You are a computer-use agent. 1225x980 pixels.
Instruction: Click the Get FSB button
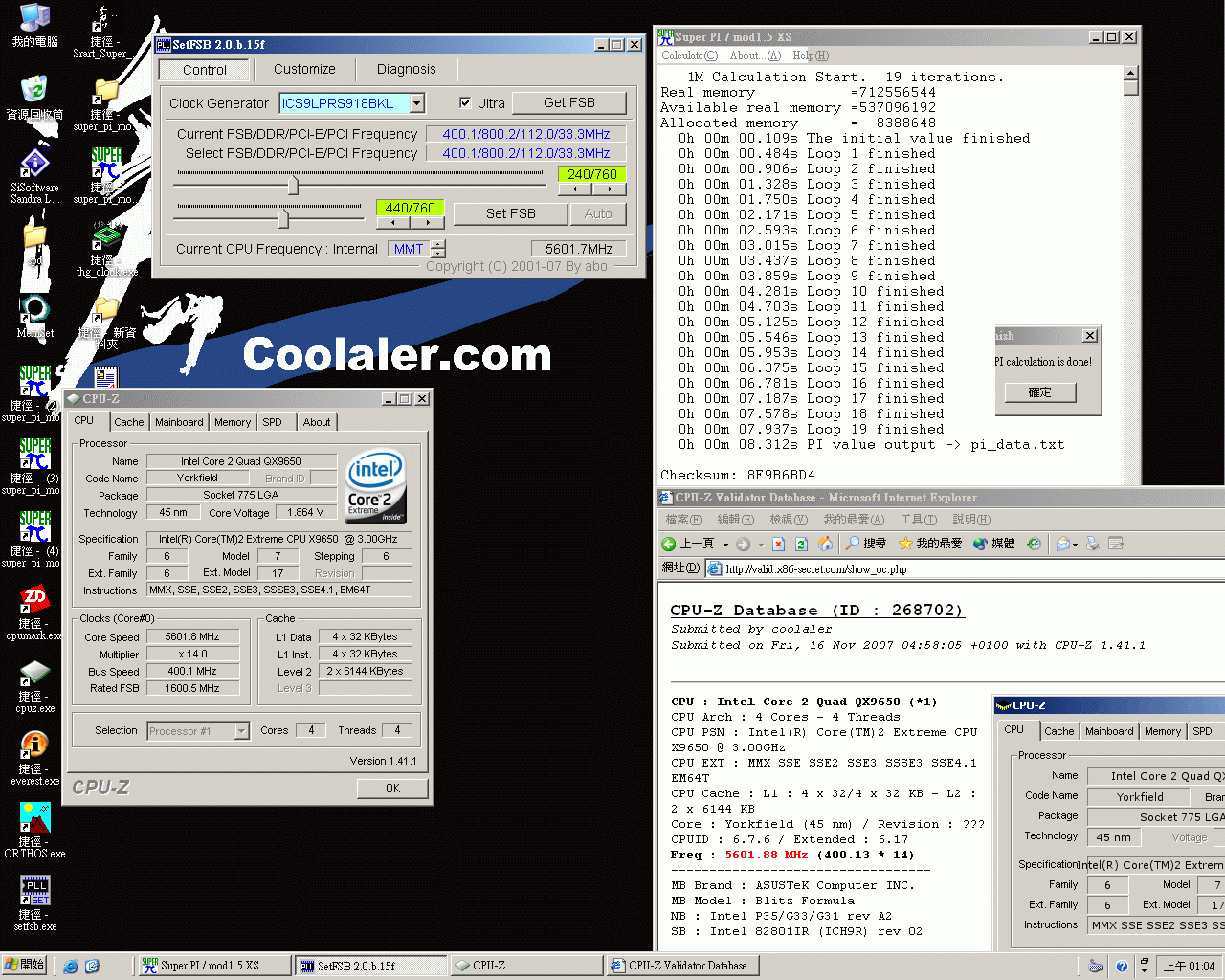(x=569, y=102)
